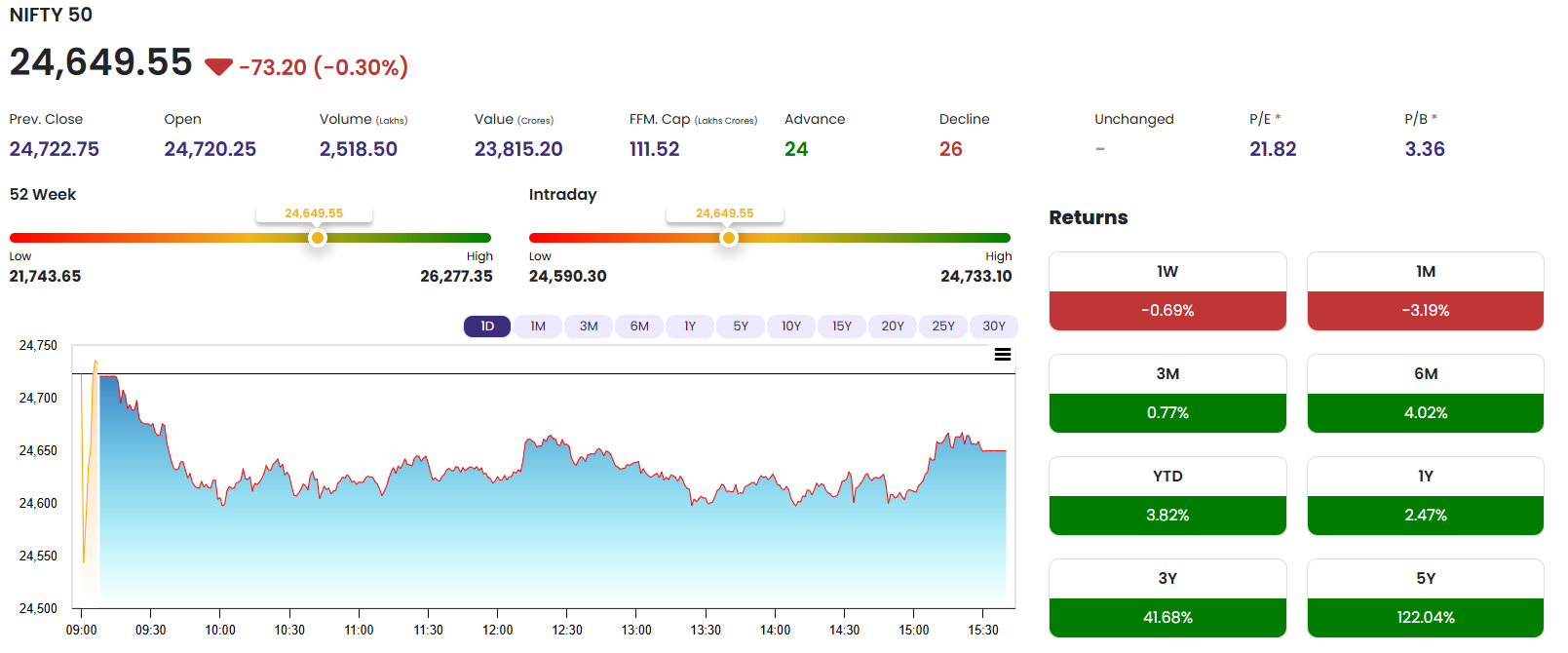This screenshot has width=1568, height=653.
Task: Click the Intraday range slider marker
Action: click(x=729, y=238)
